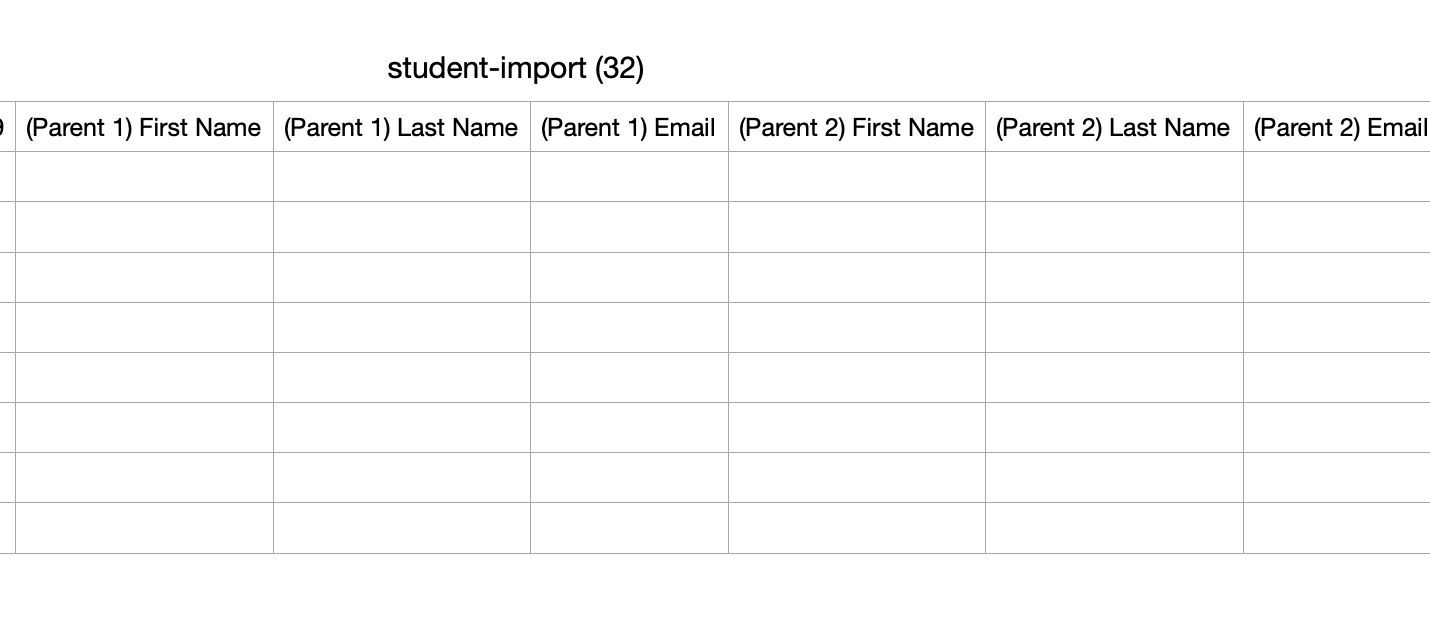Click the student-import (32) table title
Screen dimensions: 1430x644
coord(516,68)
